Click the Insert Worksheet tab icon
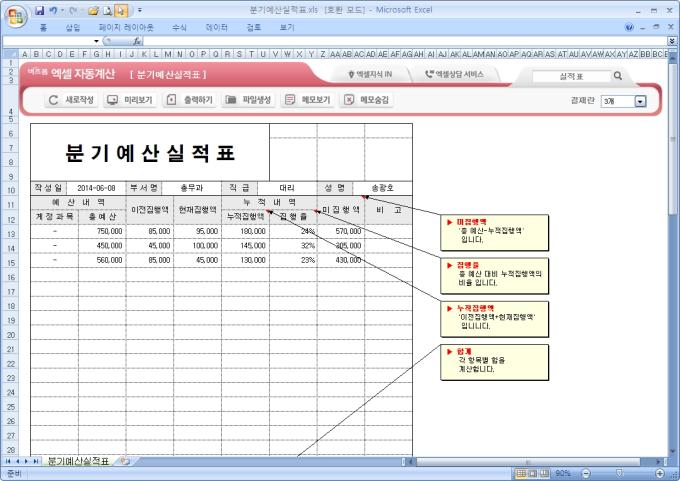This screenshot has height=481, width=680. coord(125,461)
